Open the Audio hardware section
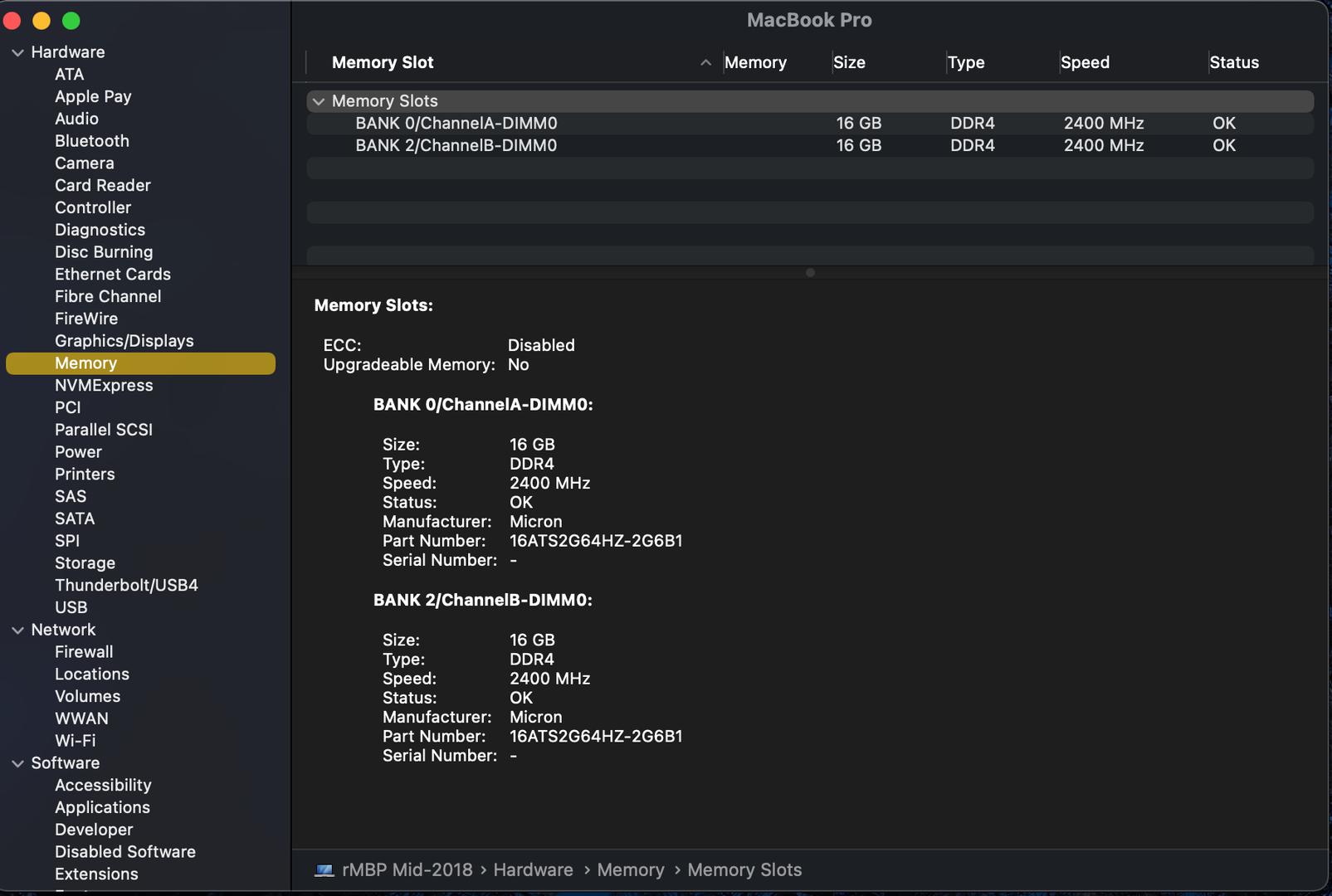The height and width of the screenshot is (896, 1332). tap(76, 119)
